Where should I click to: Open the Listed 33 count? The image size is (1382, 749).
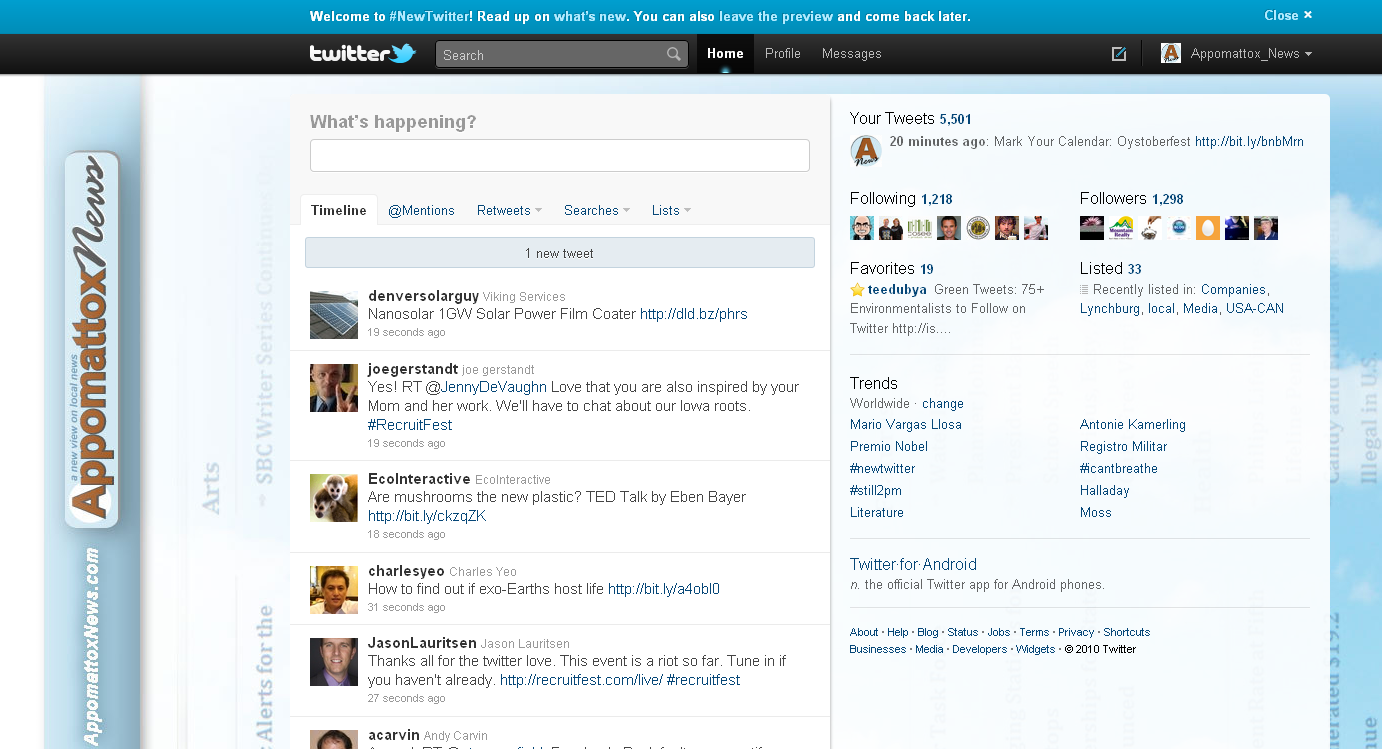1134,269
